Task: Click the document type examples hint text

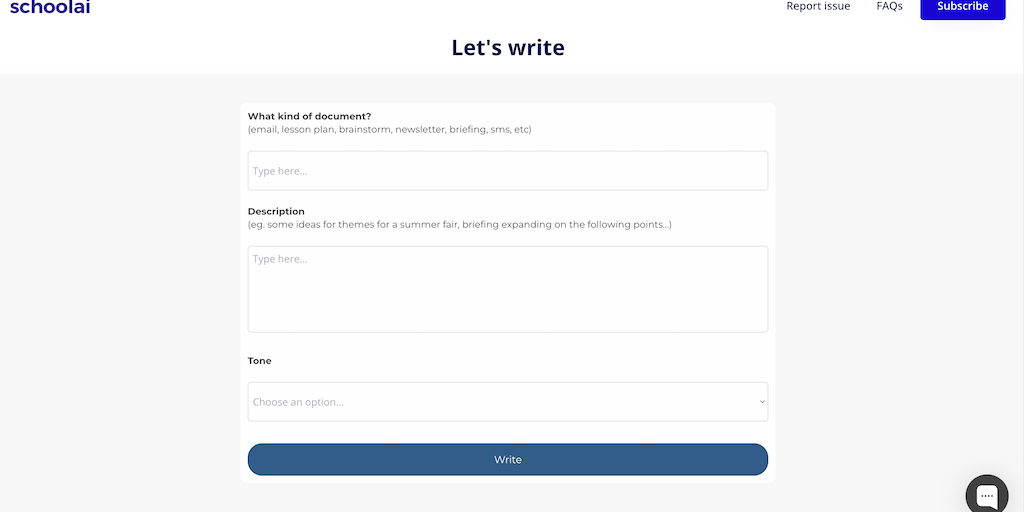Action: click(389, 130)
